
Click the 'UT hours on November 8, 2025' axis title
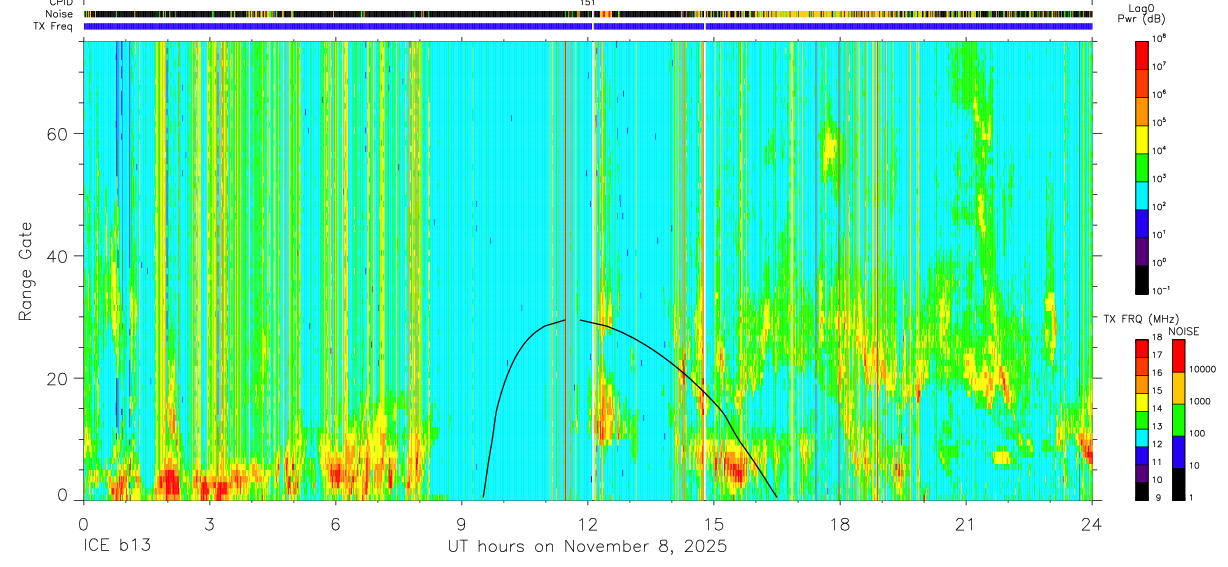click(587, 547)
